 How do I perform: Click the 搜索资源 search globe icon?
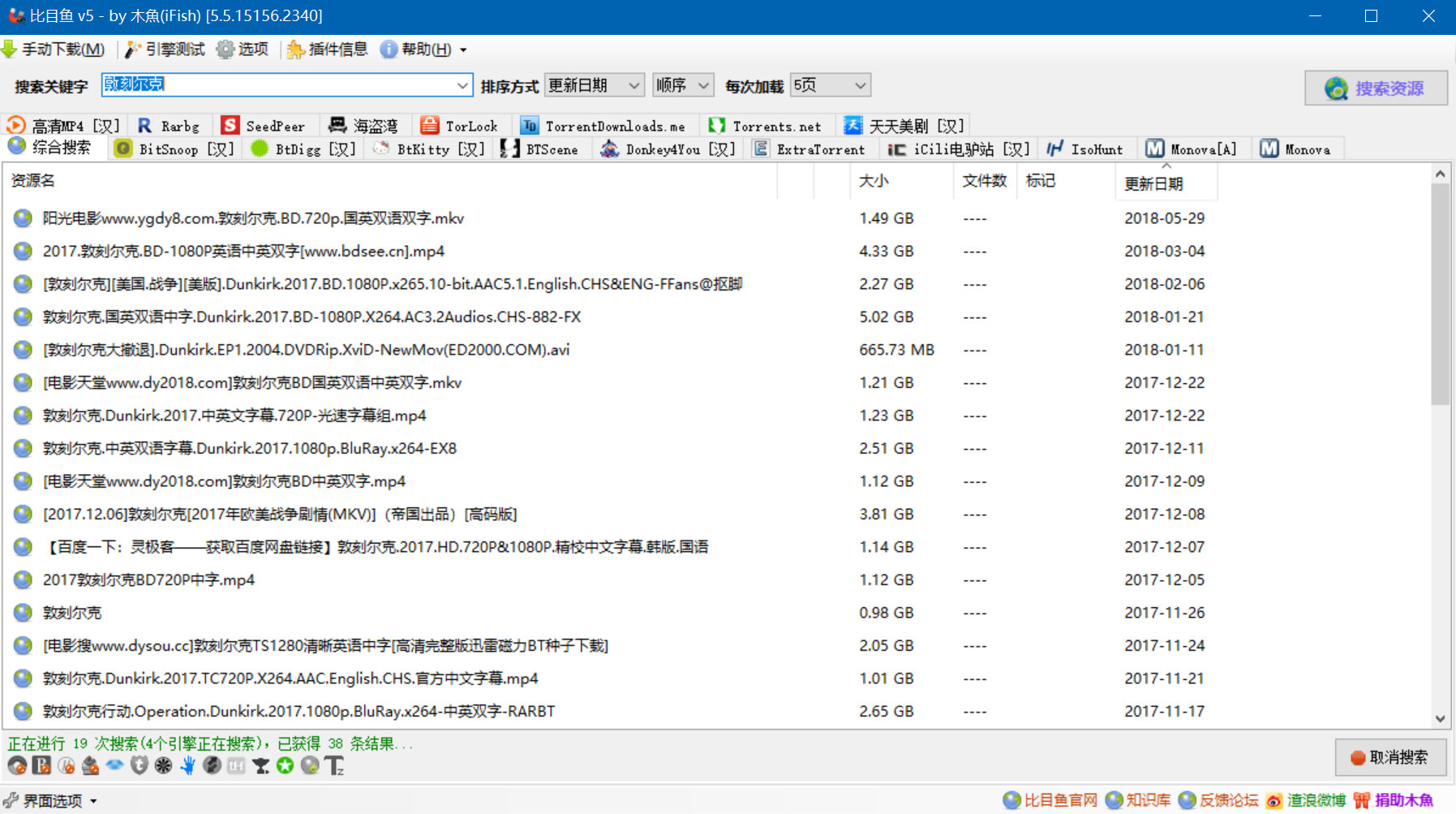pos(1334,88)
